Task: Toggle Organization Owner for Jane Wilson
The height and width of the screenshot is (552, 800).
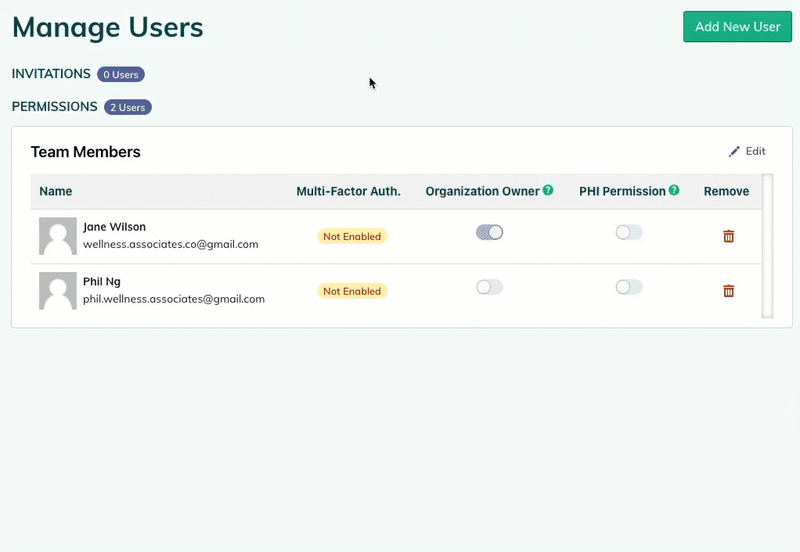Action: click(x=489, y=232)
